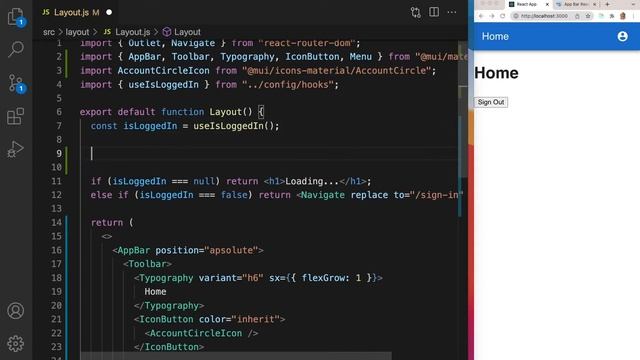Switch to the App Bar React browser tab

[576, 4]
